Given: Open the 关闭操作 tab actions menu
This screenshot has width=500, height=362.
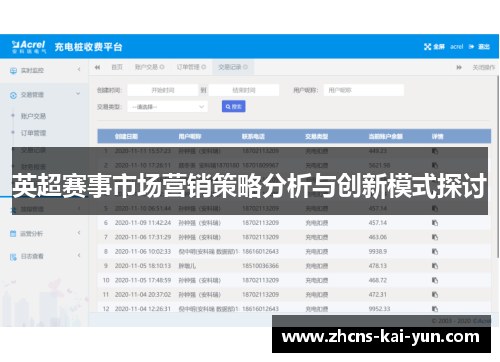Looking at the screenshot, I should tap(484, 67).
